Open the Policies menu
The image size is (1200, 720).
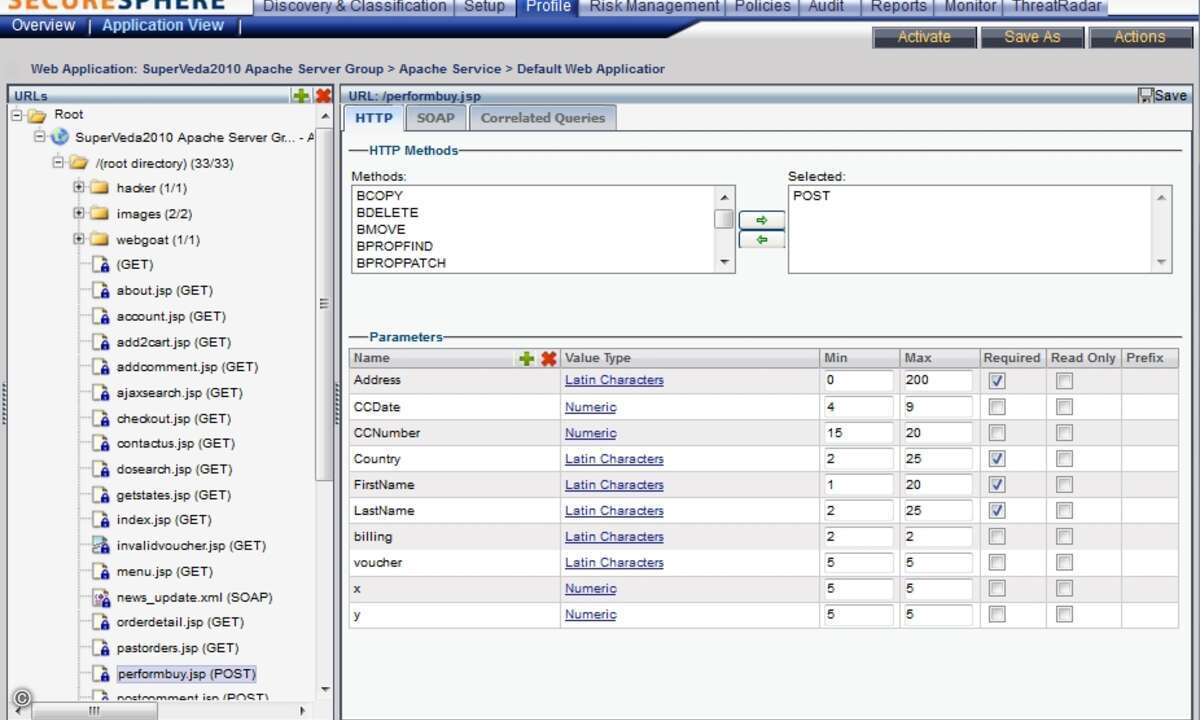[x=763, y=7]
